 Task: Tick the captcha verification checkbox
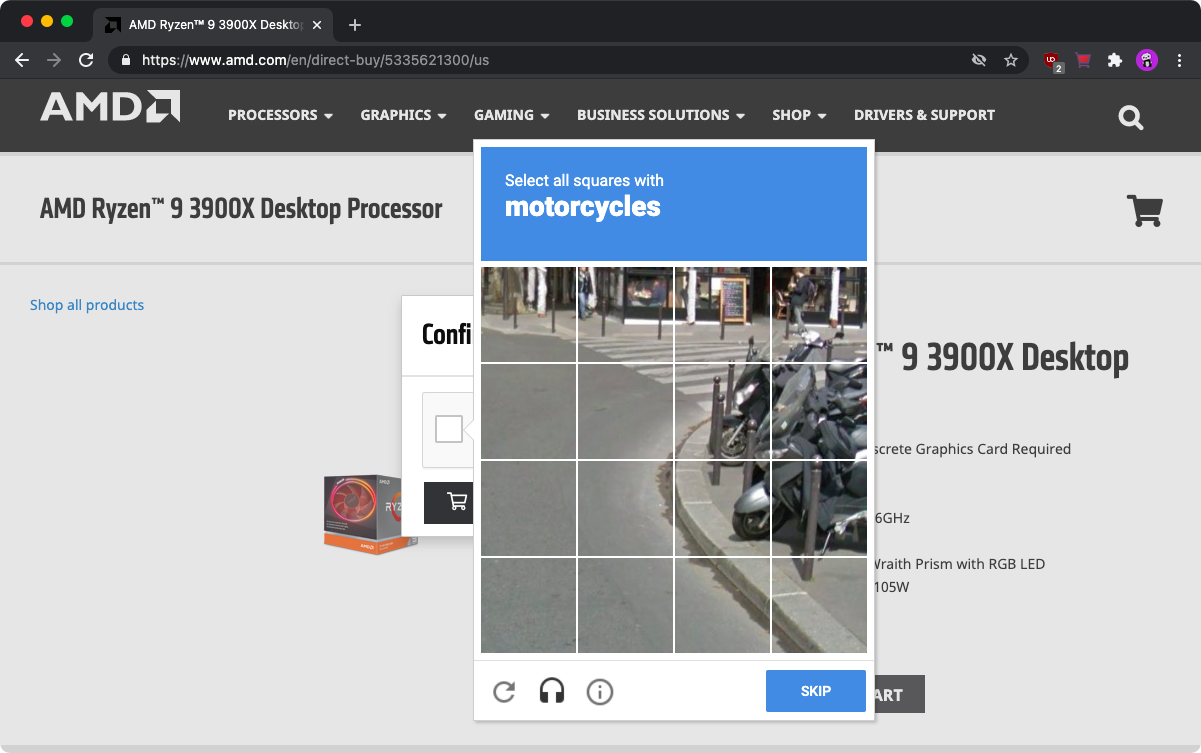449,429
